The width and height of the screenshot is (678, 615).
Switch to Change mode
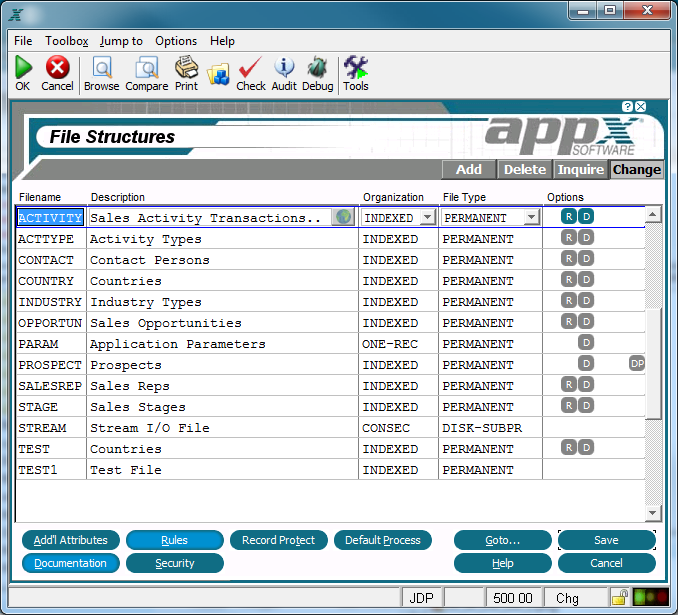(636, 170)
